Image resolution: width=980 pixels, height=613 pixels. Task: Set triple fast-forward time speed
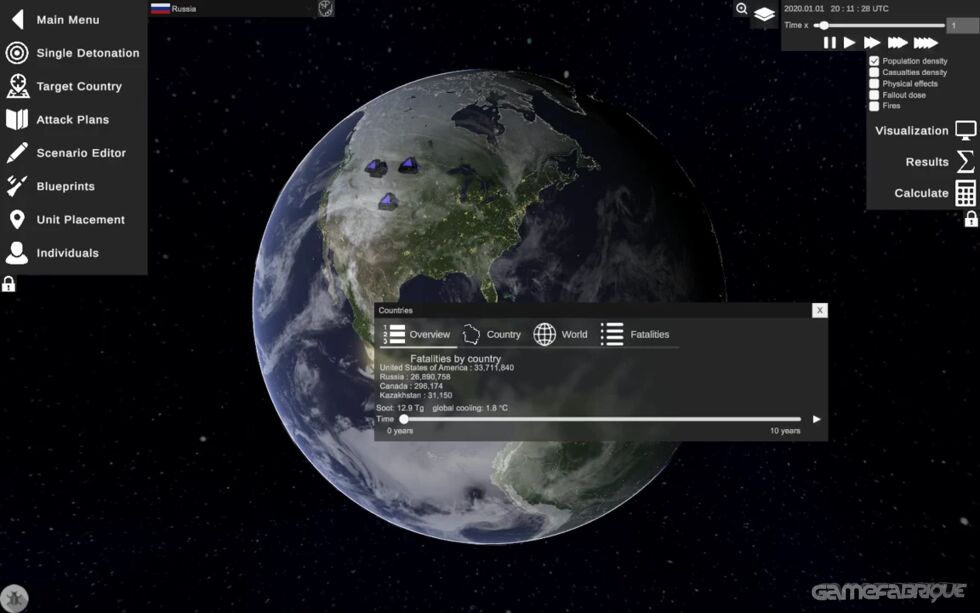(x=898, y=42)
